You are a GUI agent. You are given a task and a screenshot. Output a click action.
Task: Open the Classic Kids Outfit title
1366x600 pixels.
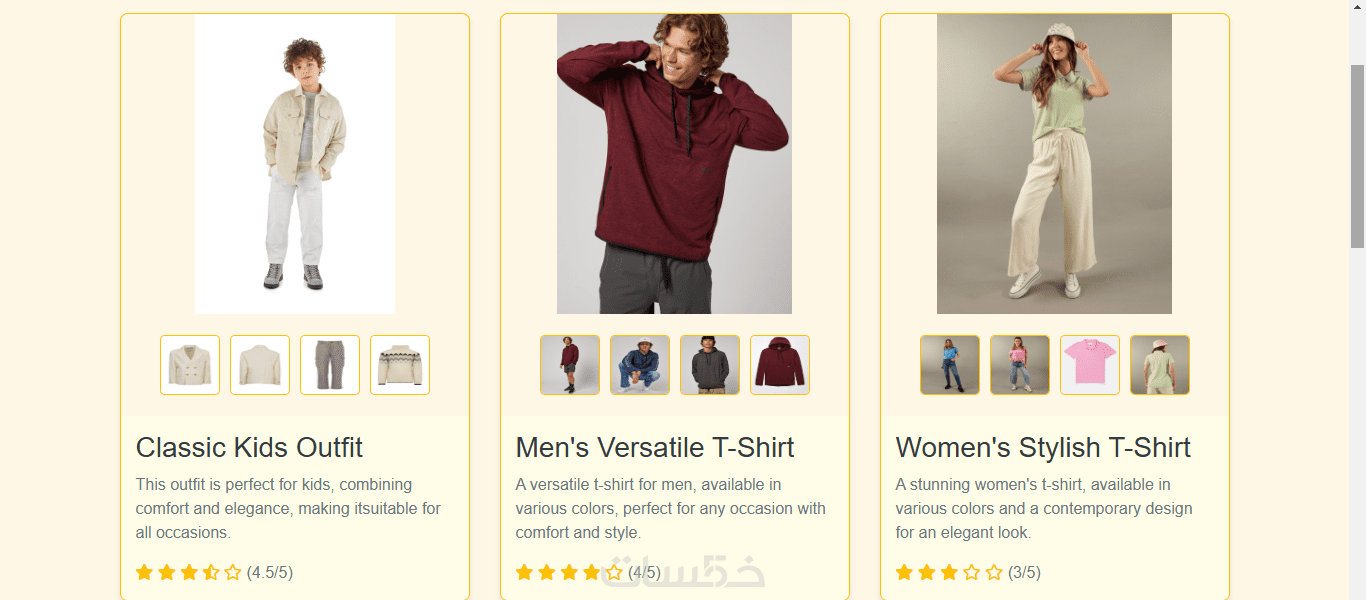[x=249, y=447]
